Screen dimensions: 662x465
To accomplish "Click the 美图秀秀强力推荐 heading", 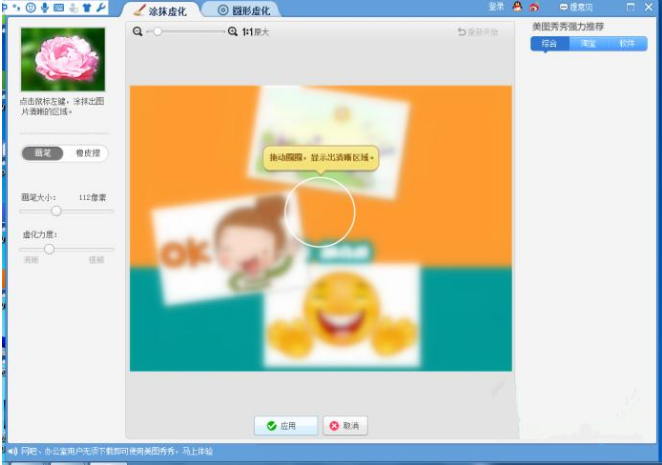I will (x=568, y=27).
